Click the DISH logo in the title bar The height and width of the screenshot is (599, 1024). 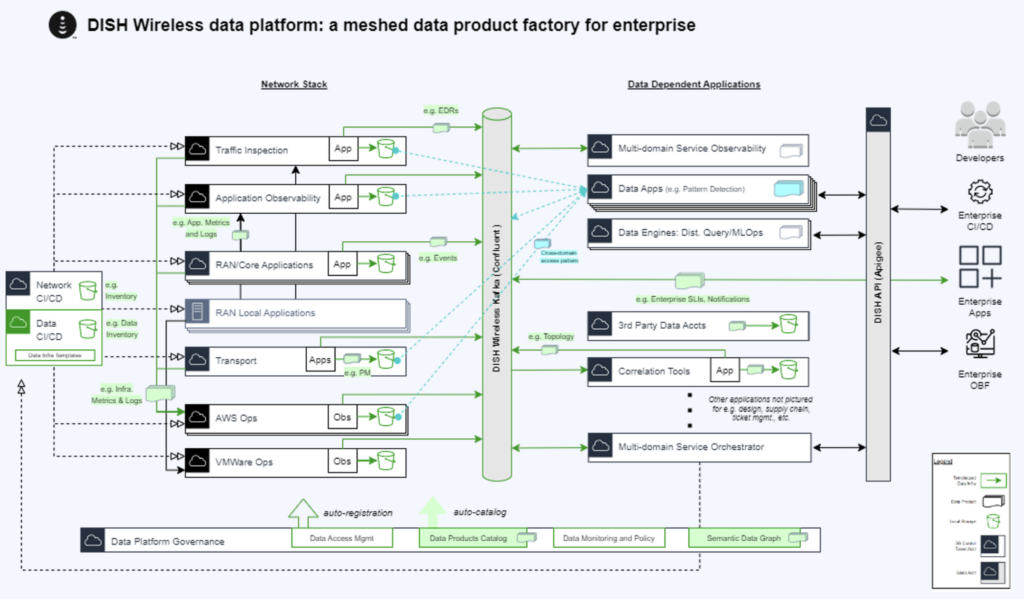[x=60, y=24]
